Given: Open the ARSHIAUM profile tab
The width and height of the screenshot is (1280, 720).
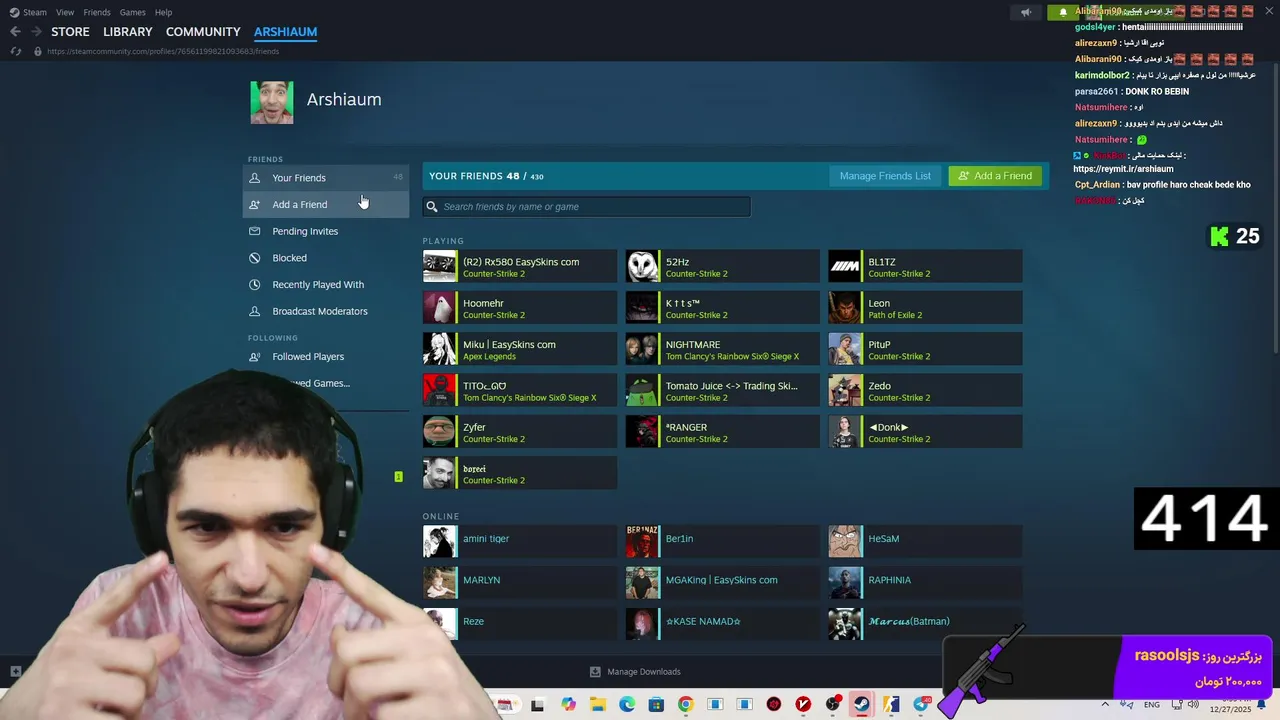Looking at the screenshot, I should (285, 32).
